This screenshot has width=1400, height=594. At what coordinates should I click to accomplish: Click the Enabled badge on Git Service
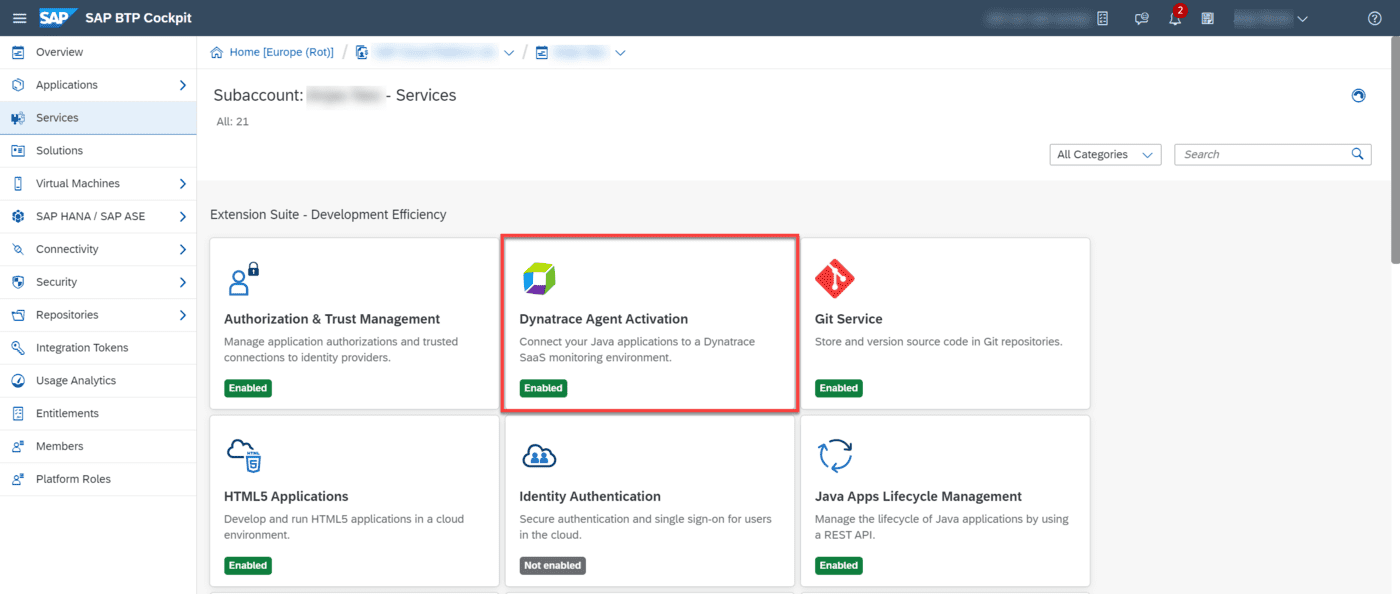click(x=838, y=388)
